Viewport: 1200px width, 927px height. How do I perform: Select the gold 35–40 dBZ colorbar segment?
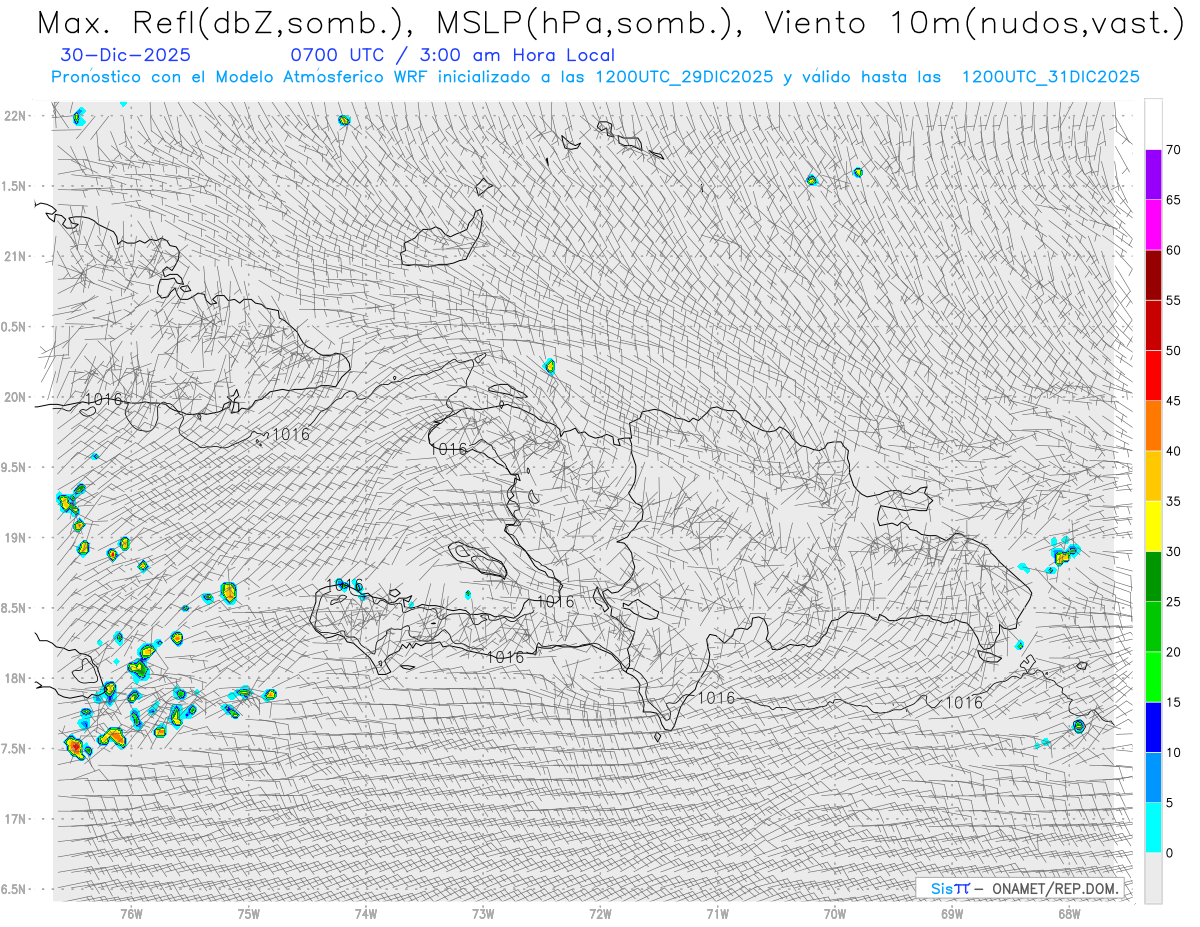1153,476
